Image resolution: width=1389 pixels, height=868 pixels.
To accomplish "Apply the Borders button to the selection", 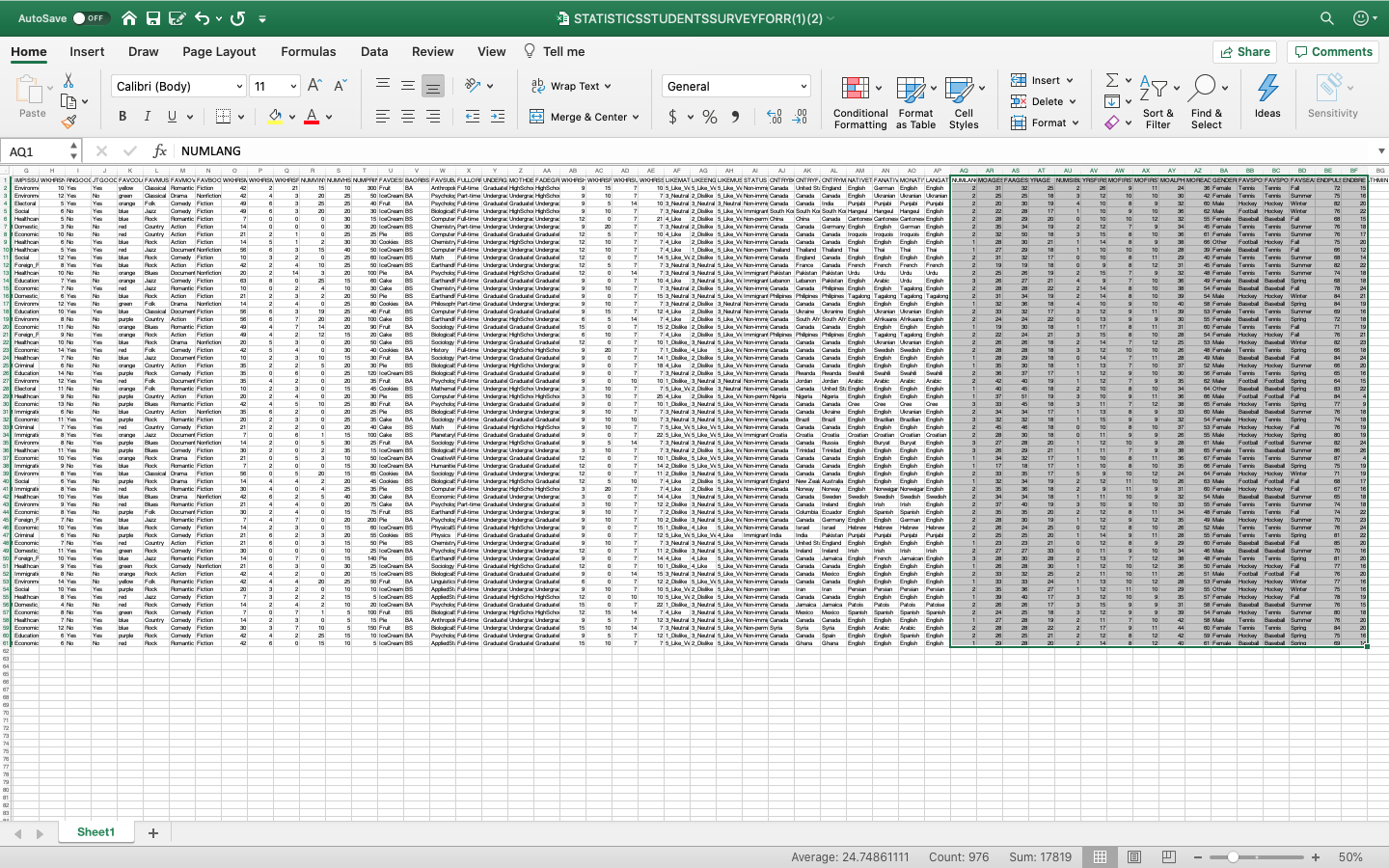I will coord(223,117).
